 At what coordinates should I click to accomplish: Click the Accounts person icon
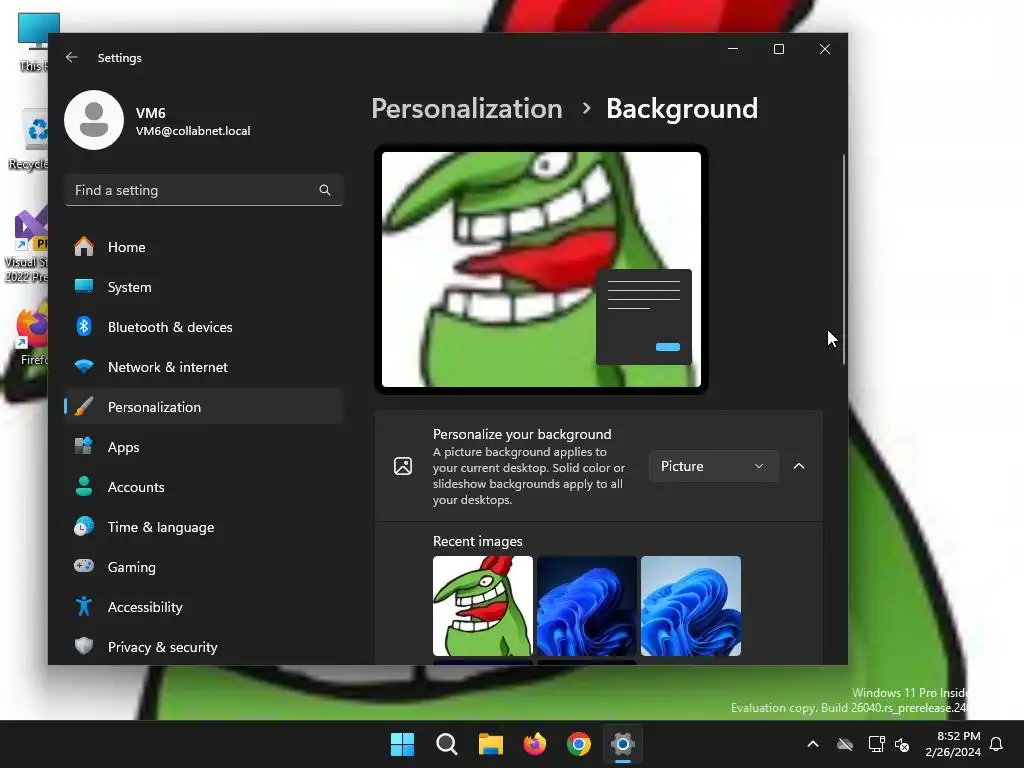click(x=84, y=486)
